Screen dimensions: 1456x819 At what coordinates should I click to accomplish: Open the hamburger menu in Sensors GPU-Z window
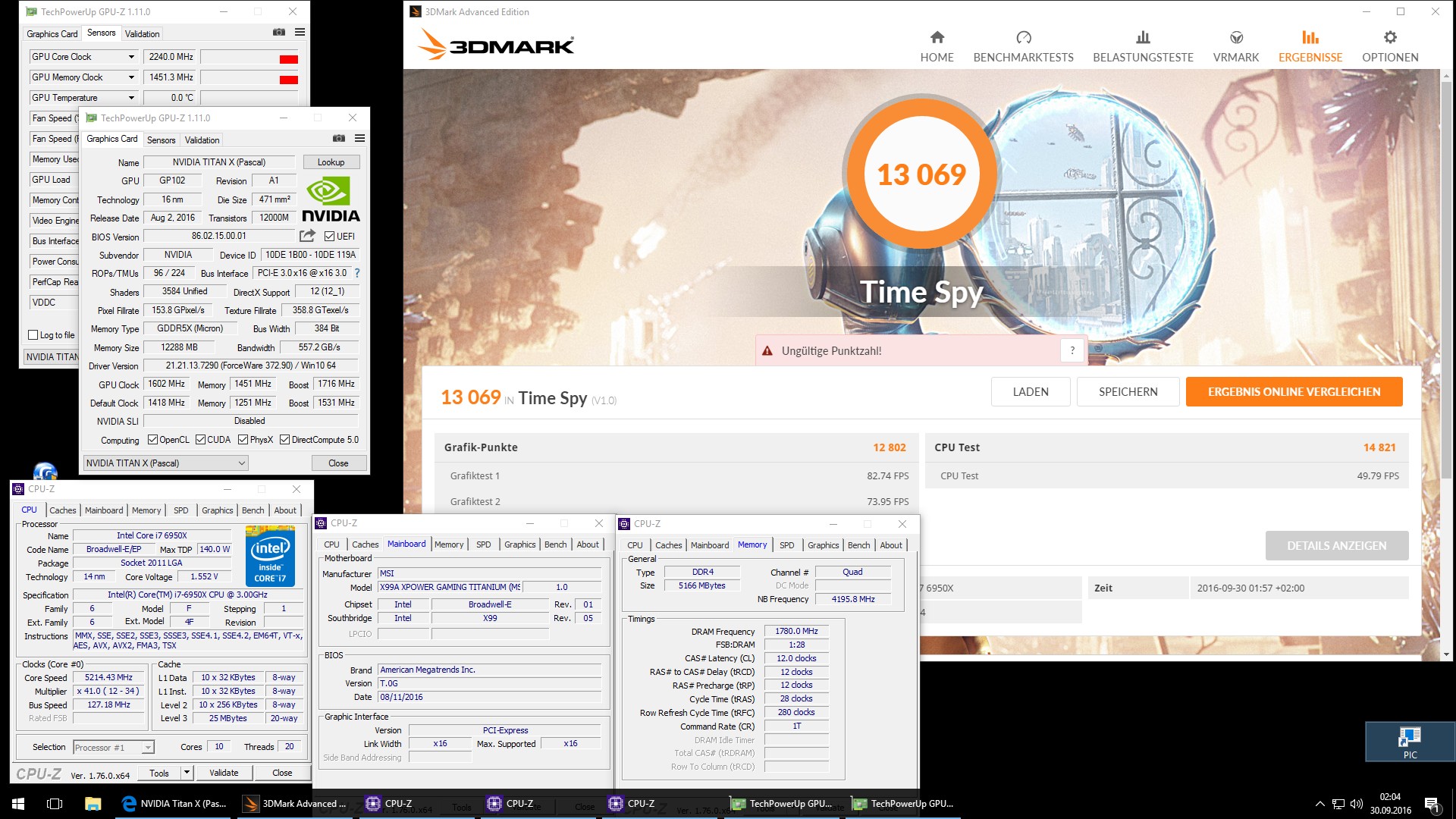[300, 32]
